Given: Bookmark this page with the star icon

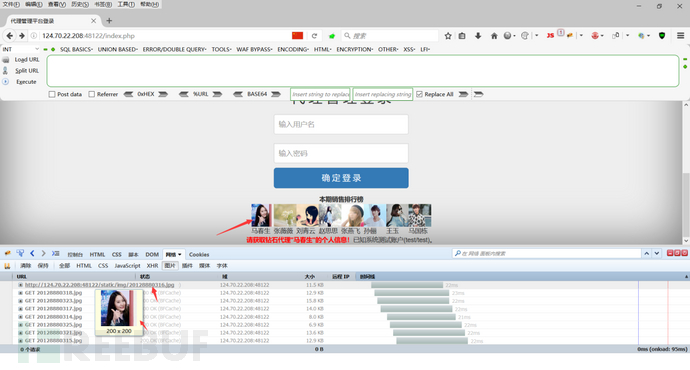Looking at the screenshot, I should click(448, 36).
